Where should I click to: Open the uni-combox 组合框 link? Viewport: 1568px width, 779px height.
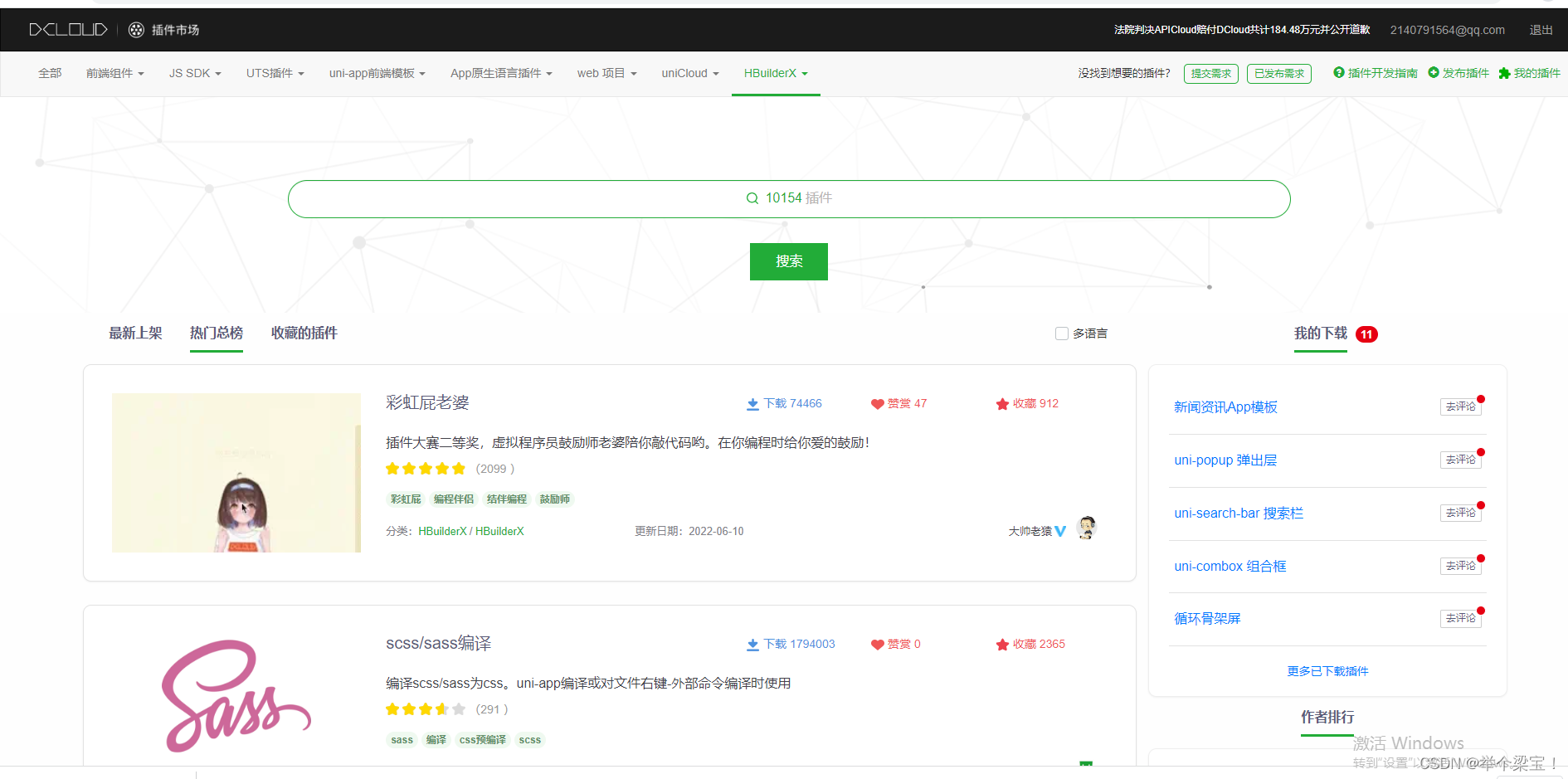click(x=1230, y=566)
